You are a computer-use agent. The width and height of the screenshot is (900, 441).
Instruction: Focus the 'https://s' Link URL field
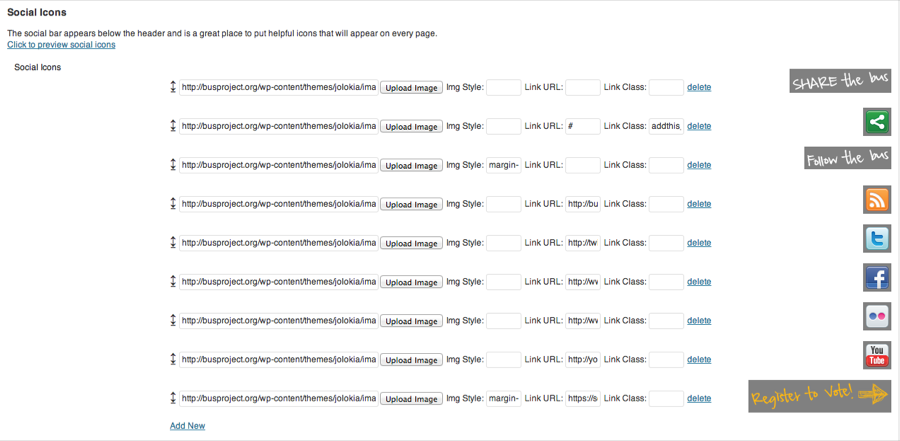tap(583, 399)
